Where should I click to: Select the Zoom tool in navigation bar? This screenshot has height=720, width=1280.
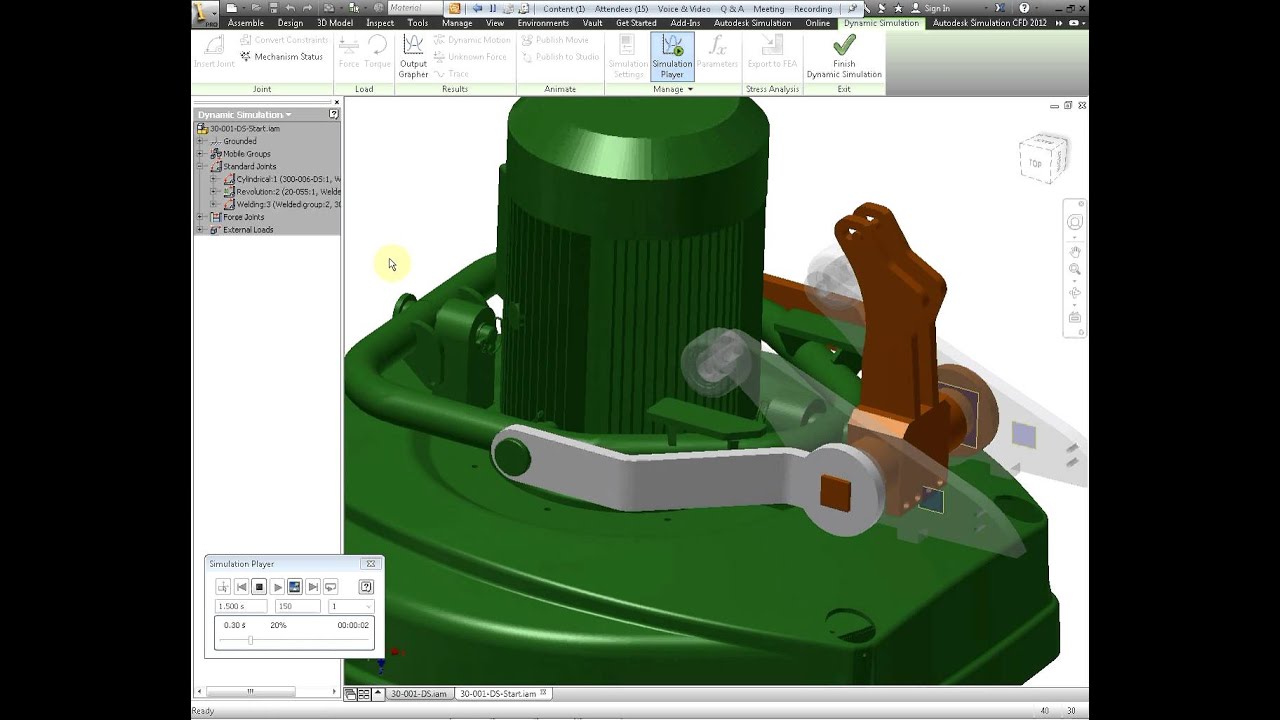tap(1075, 269)
